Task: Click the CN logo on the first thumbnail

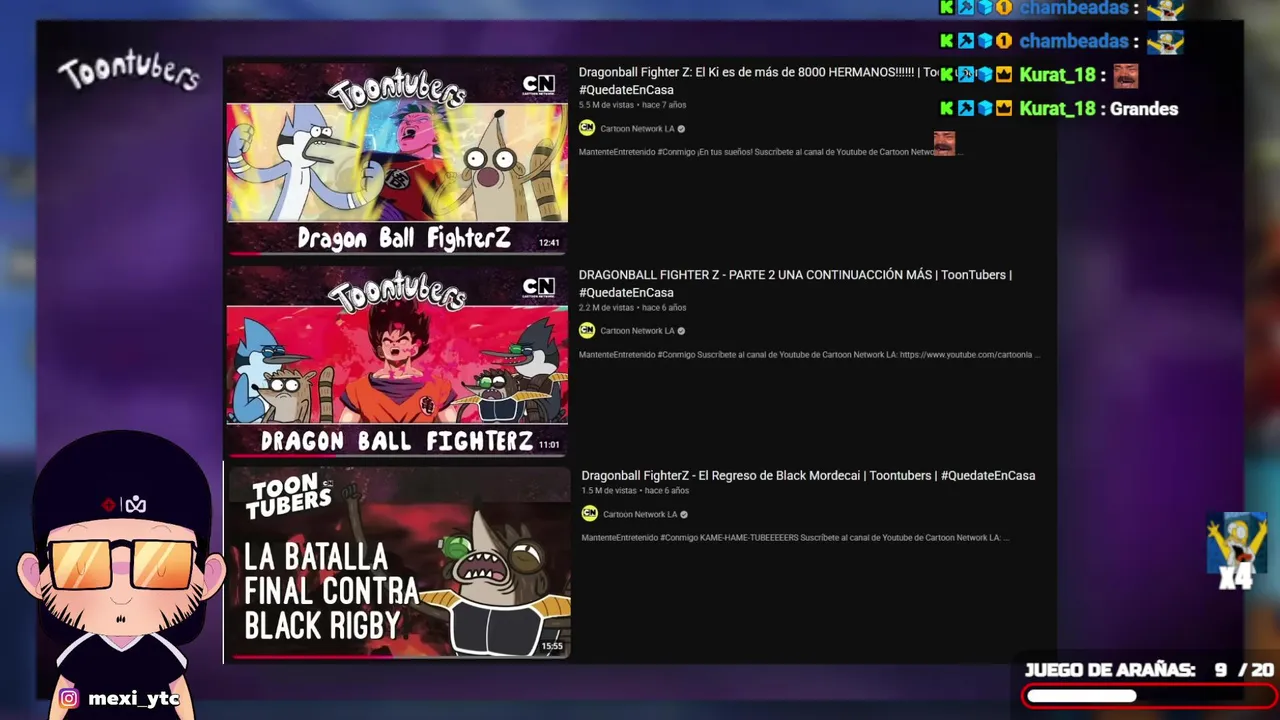Action: 539,86
